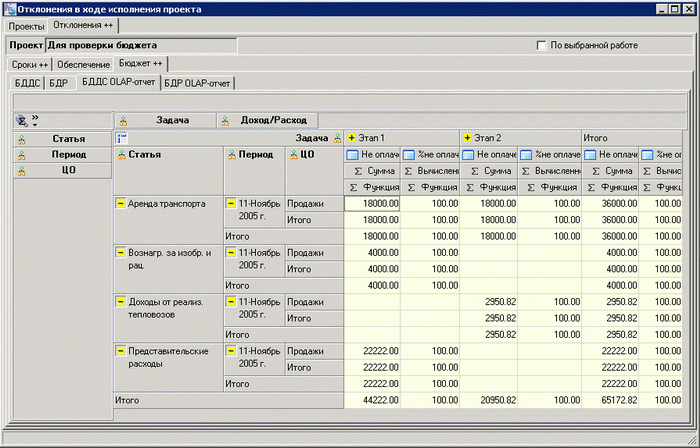Click the Доход/Расход filter field button
Viewport: 700px width, 448px height.
pos(267,120)
